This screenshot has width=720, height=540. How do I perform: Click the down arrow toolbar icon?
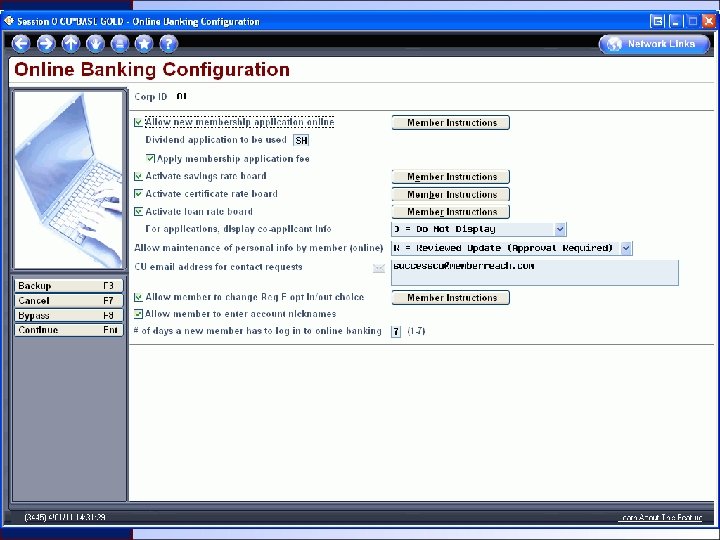(x=95, y=44)
